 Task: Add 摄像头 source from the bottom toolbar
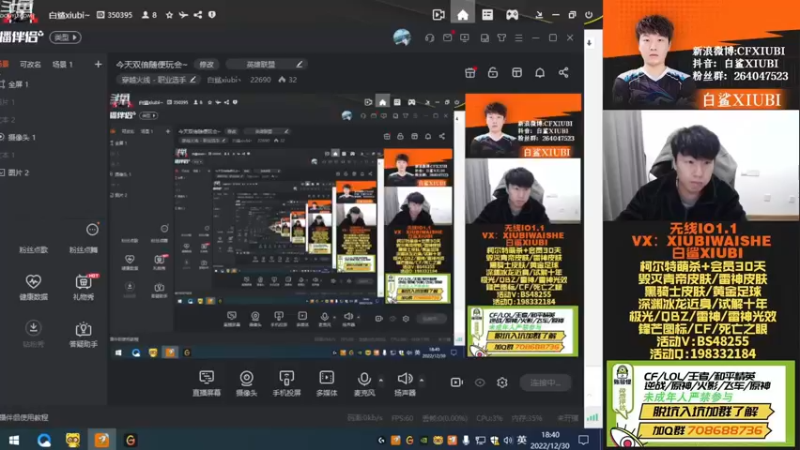[x=246, y=383]
